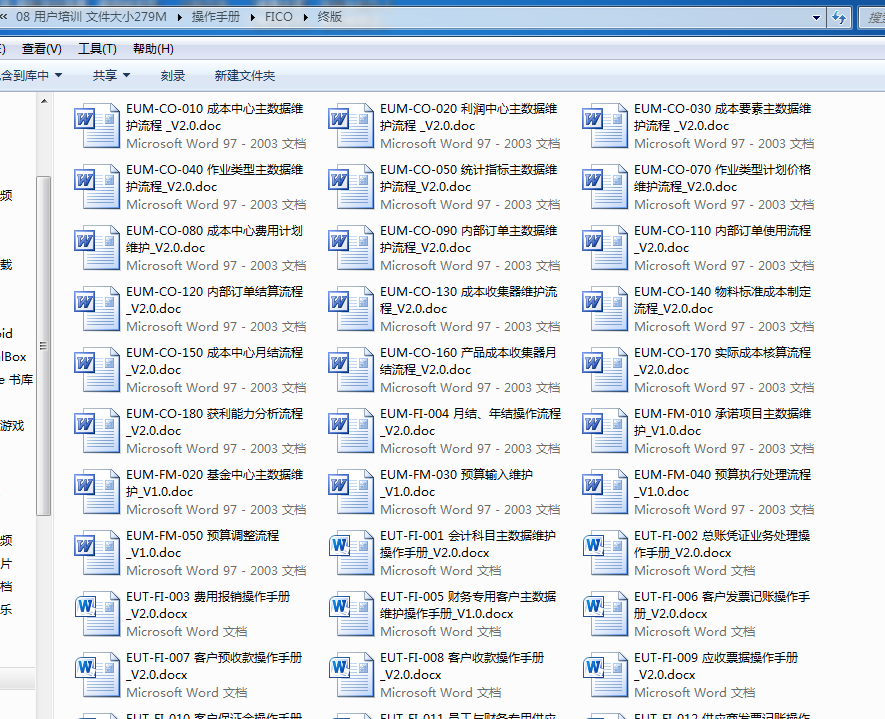Click document icon for EUM-CO-080 成本中心费用计划维护
Screen dimensions: 885x719
[97, 247]
